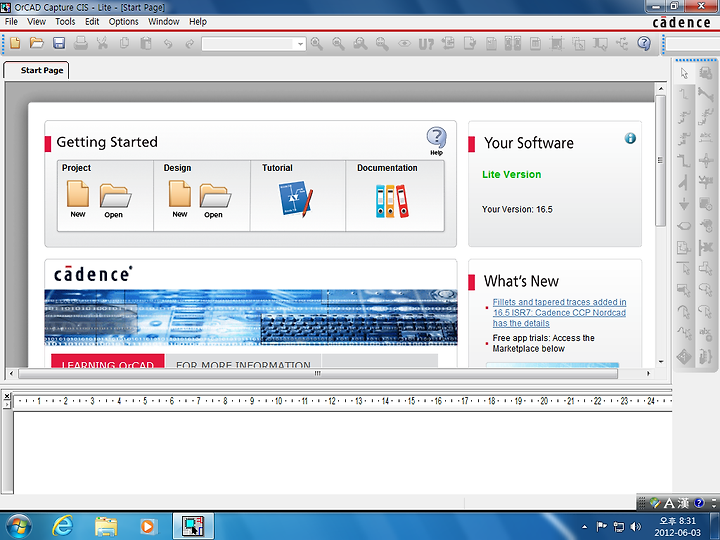Click the taskbar clock showing 8:31

pos(677,527)
